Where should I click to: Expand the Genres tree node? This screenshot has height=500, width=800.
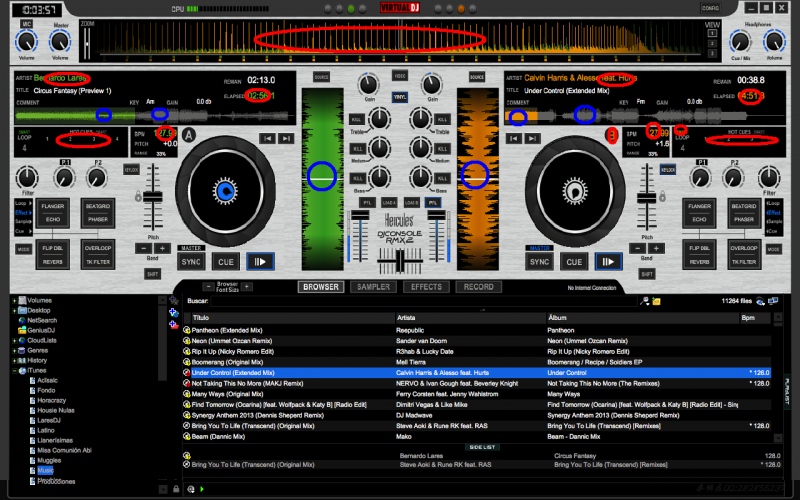14,351
